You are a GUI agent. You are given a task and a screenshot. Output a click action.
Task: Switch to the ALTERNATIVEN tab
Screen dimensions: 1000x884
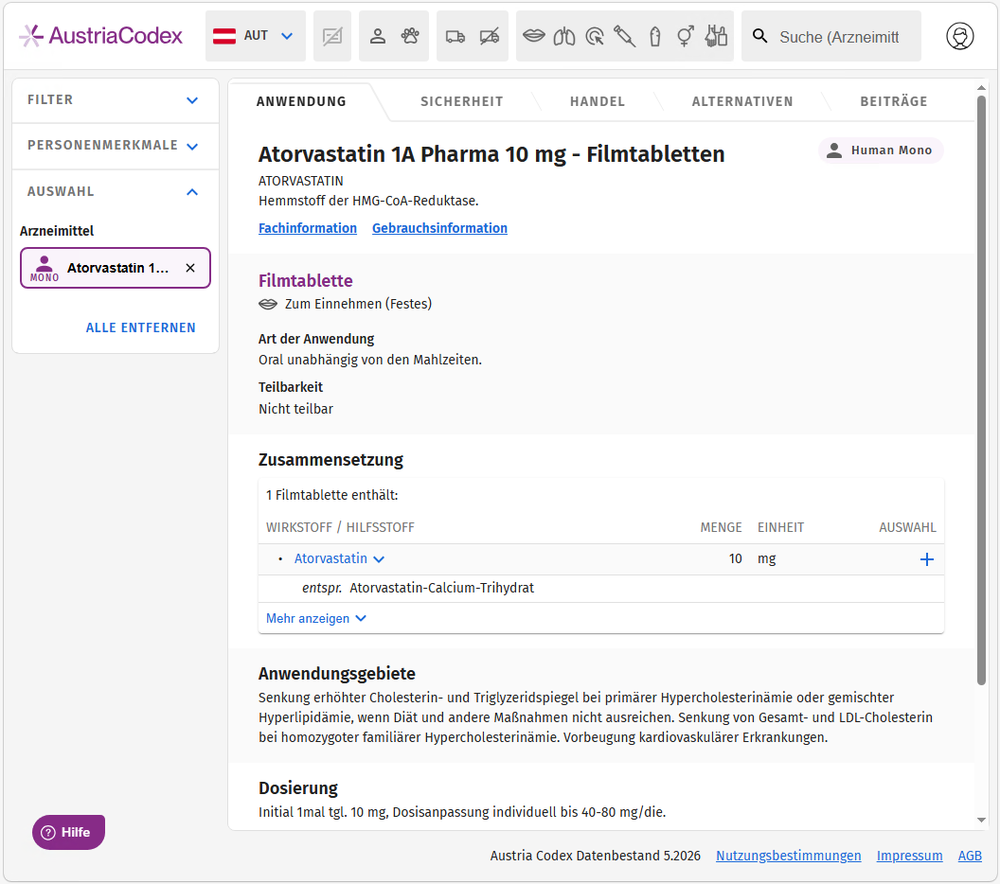pyautogui.click(x=742, y=101)
